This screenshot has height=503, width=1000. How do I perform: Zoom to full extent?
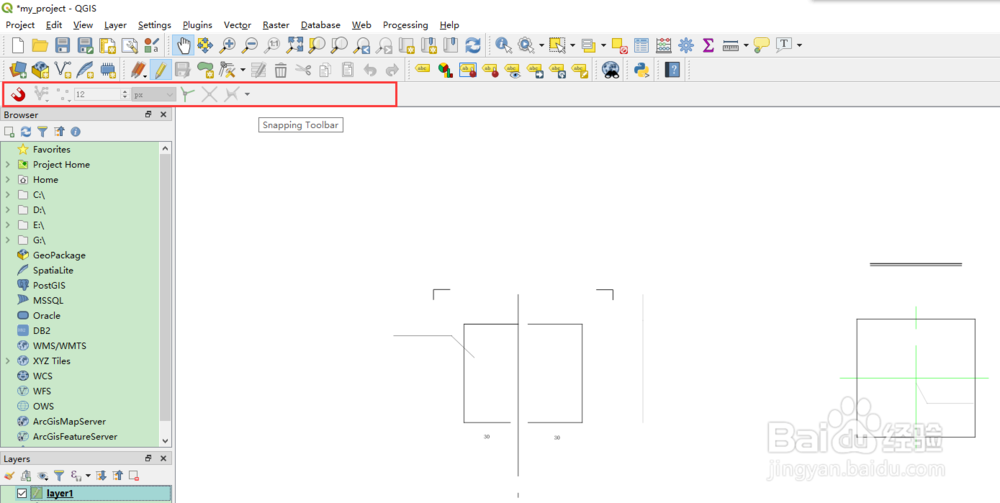click(x=295, y=45)
